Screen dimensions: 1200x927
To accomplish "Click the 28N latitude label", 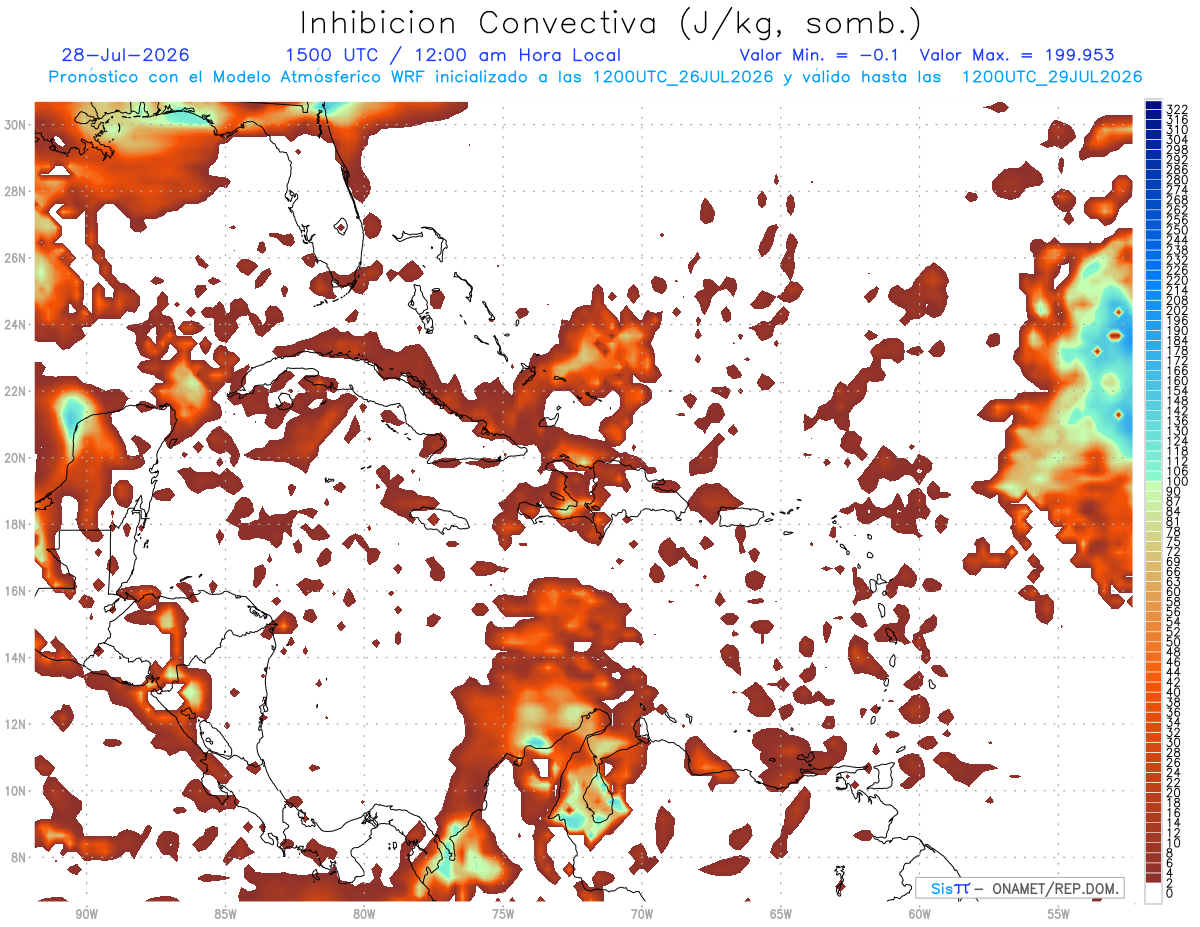I will click(x=16, y=191).
